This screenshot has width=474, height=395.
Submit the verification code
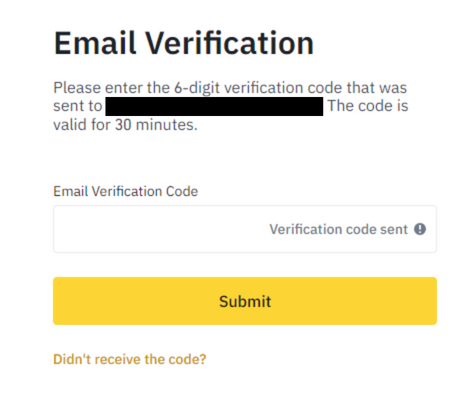tap(245, 301)
